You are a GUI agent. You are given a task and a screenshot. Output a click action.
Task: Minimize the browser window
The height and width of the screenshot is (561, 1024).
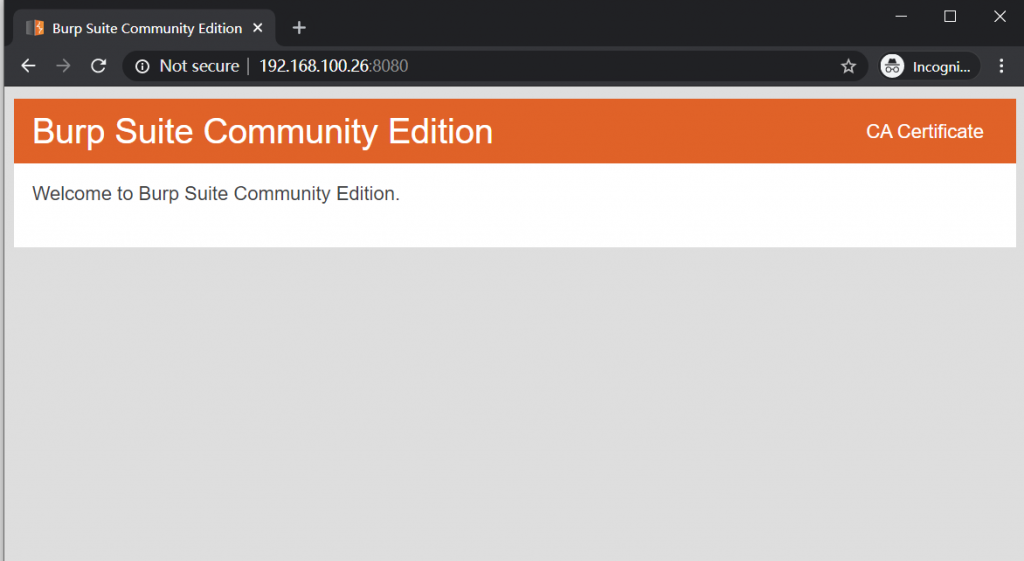pos(901,16)
